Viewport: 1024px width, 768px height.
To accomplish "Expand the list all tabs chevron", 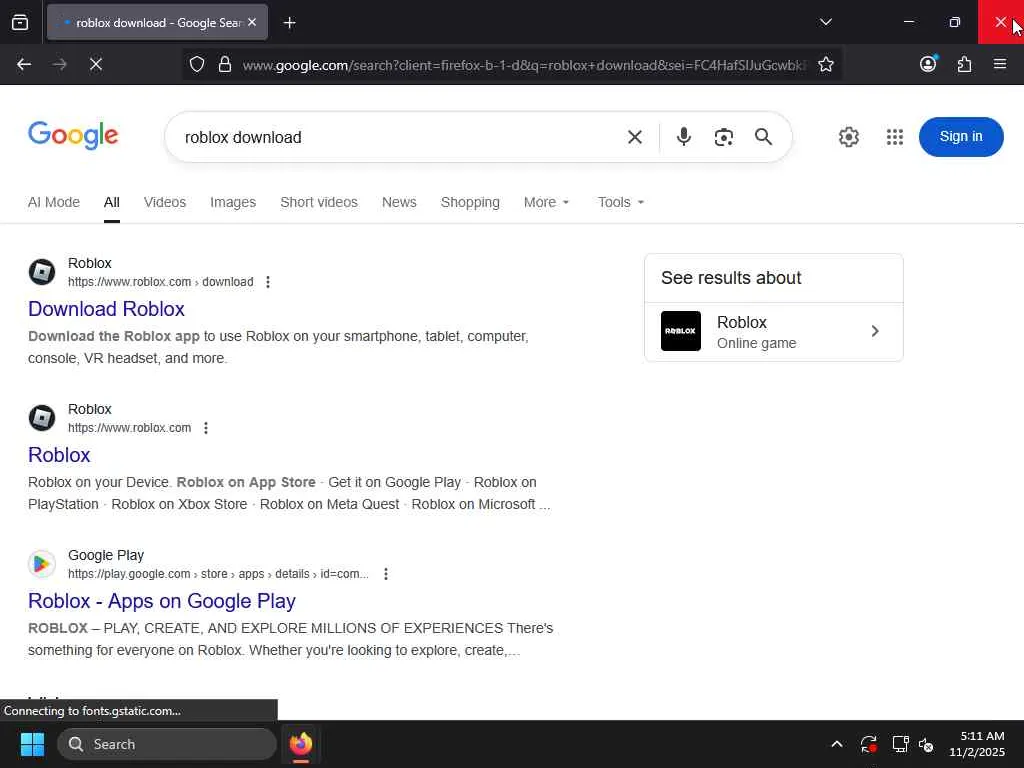I will (825, 22).
